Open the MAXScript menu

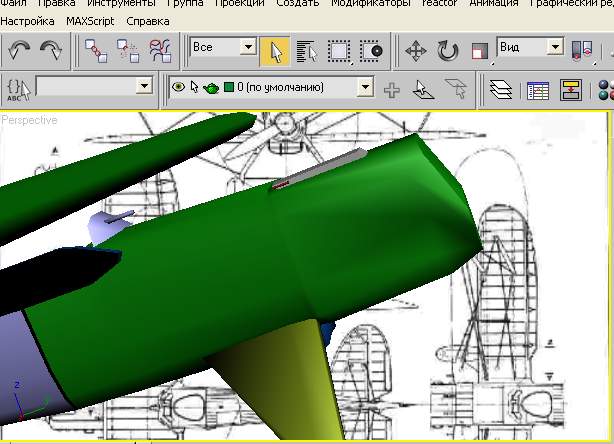click(90, 20)
